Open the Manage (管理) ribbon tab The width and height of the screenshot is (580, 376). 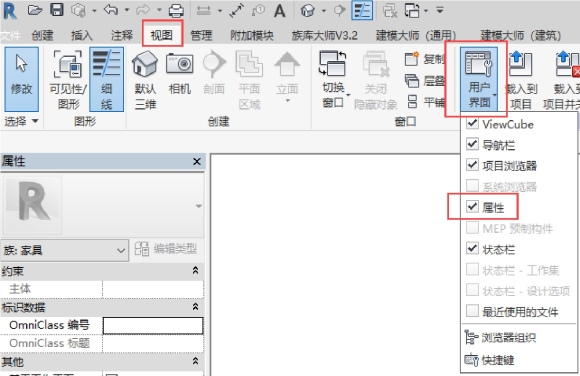201,35
